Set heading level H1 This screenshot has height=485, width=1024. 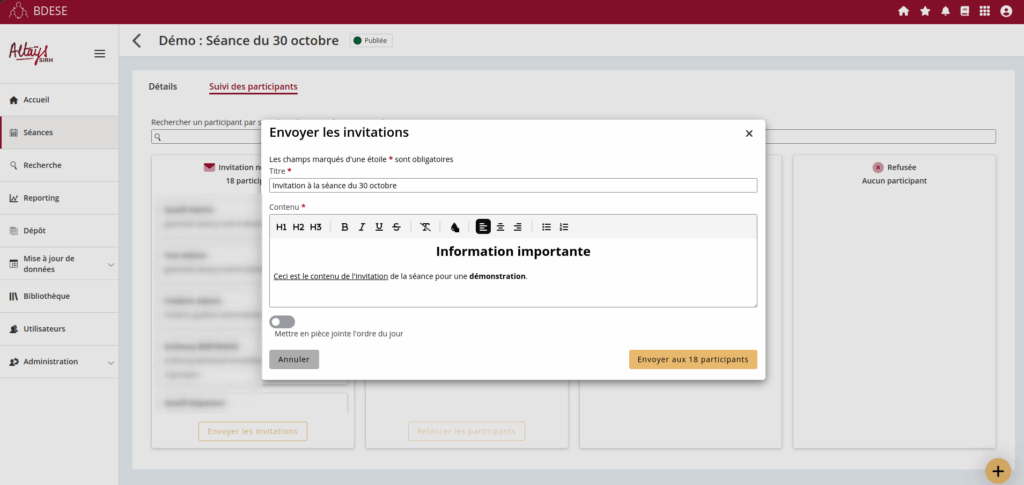(x=281, y=227)
